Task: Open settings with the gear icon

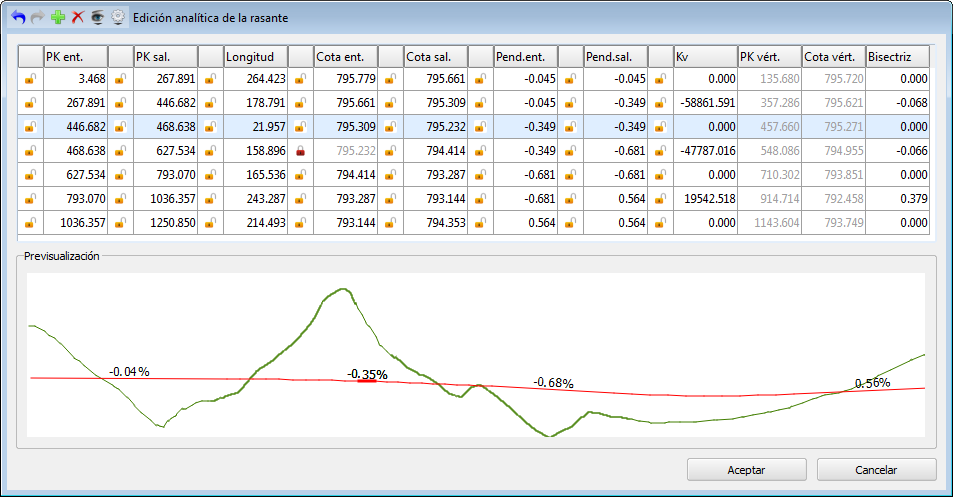Action: click(x=118, y=18)
